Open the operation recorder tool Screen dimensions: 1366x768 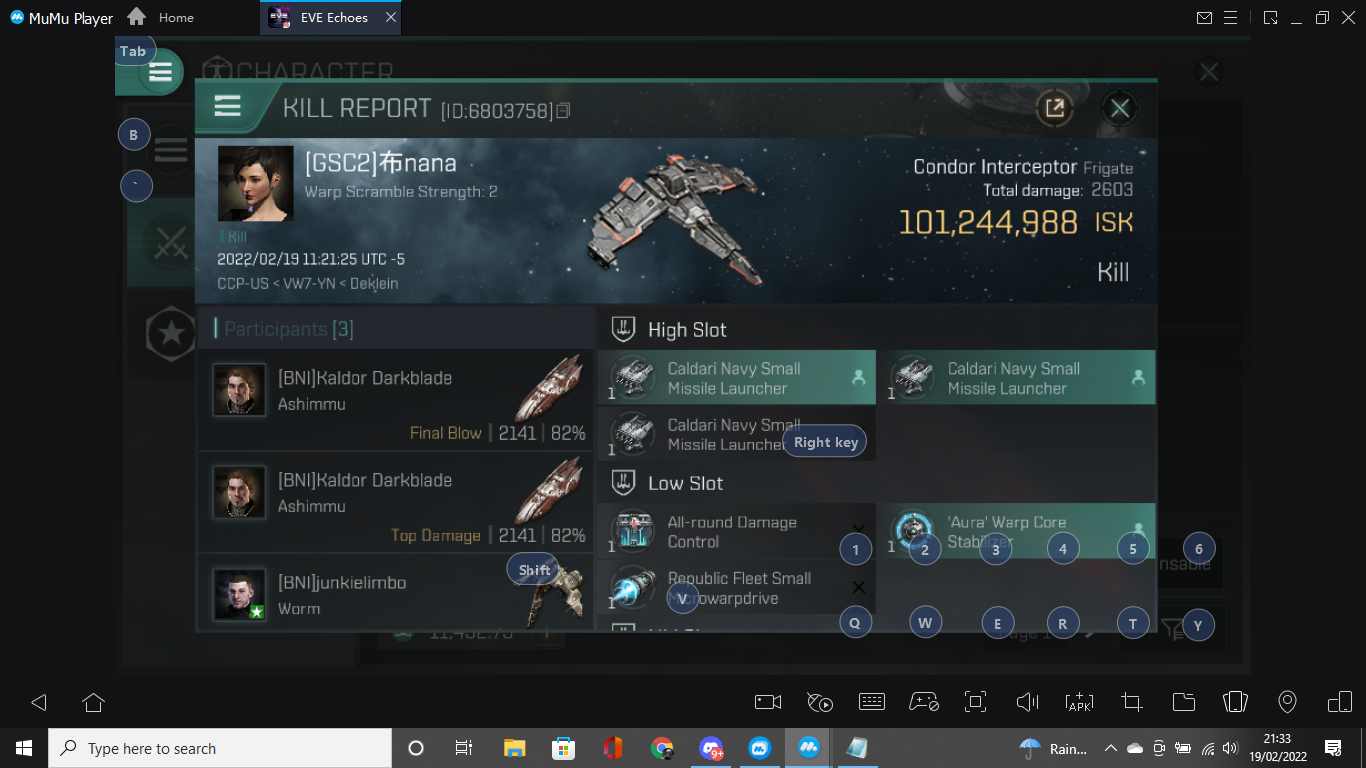820,702
